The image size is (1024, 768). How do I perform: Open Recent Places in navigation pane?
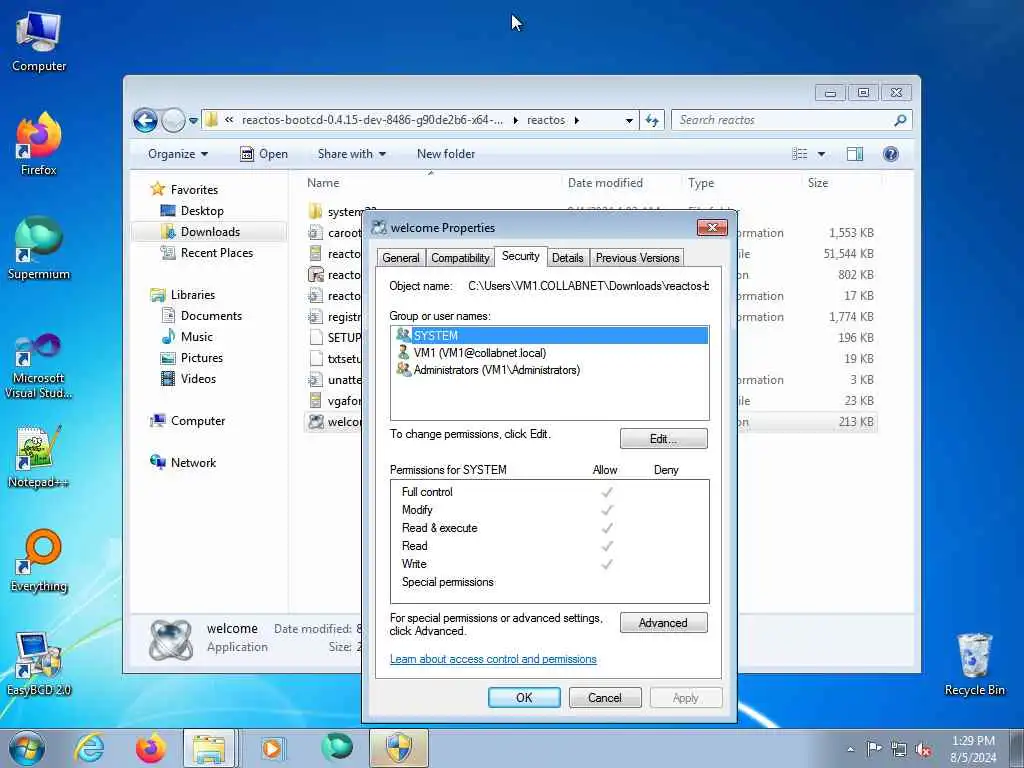click(207, 253)
